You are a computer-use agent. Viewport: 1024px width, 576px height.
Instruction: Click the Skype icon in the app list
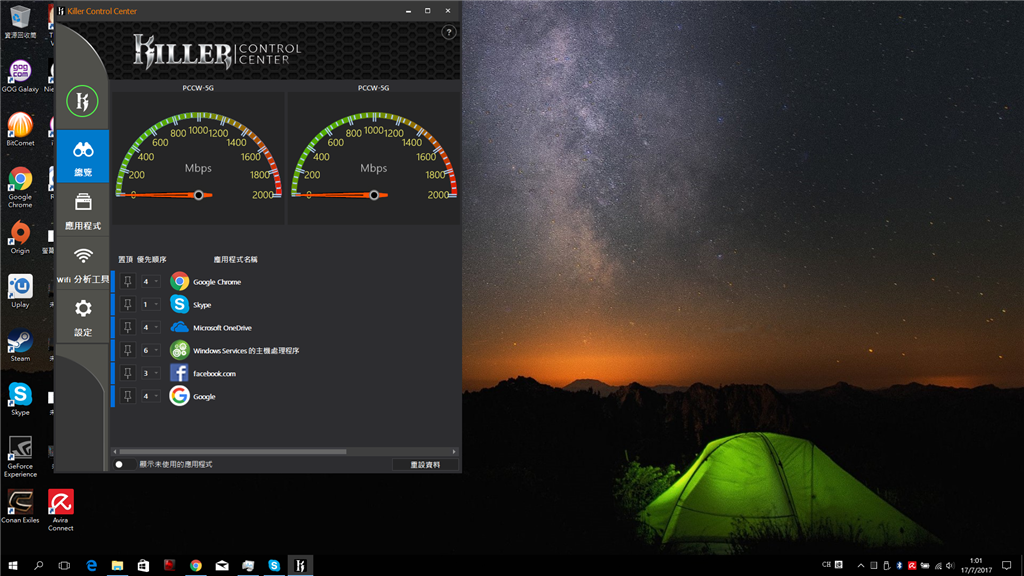[179, 304]
